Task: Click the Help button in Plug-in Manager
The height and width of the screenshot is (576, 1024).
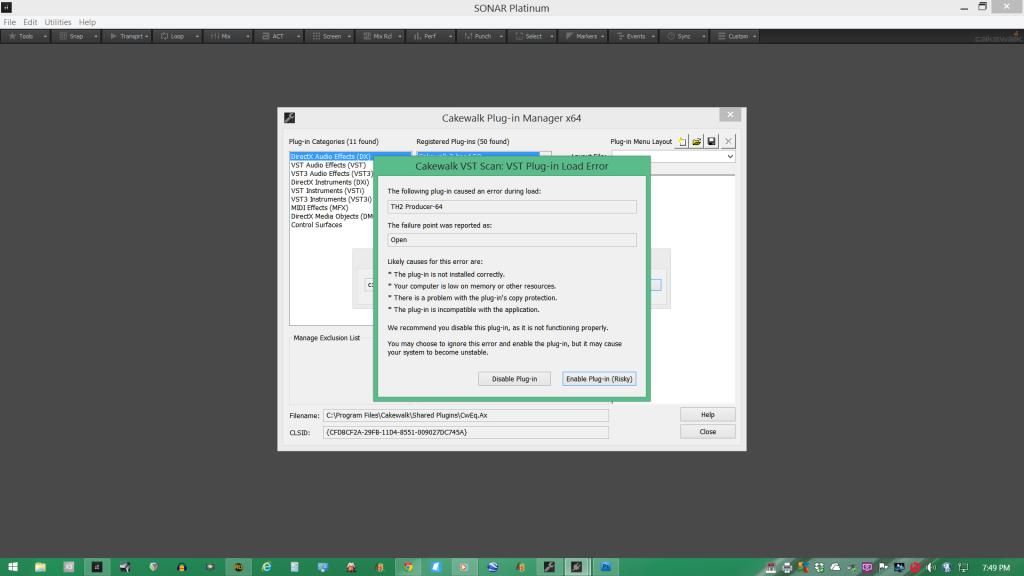Action: coord(708,414)
